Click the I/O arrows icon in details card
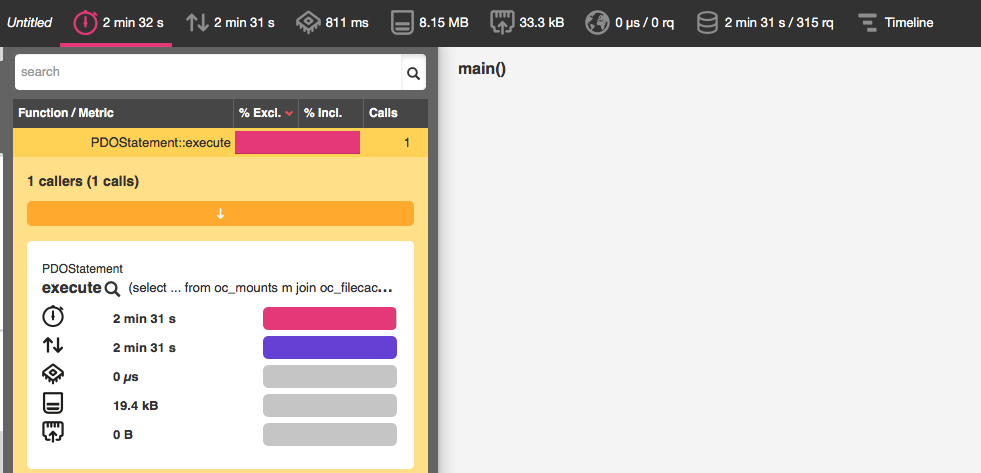This screenshot has height=473, width=981. pos(53,345)
